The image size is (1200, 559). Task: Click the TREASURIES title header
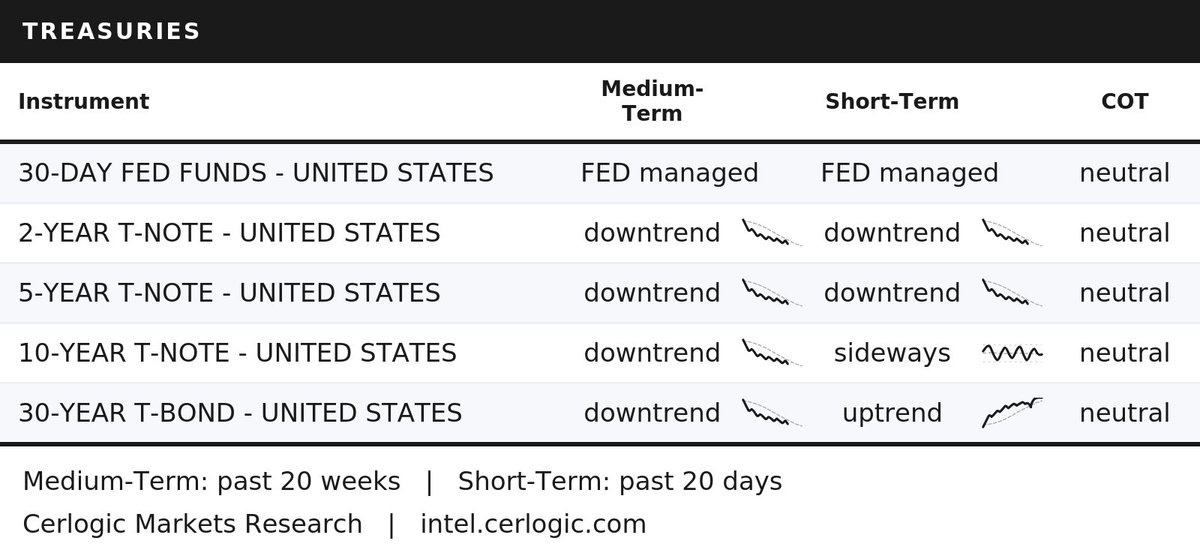pos(111,31)
